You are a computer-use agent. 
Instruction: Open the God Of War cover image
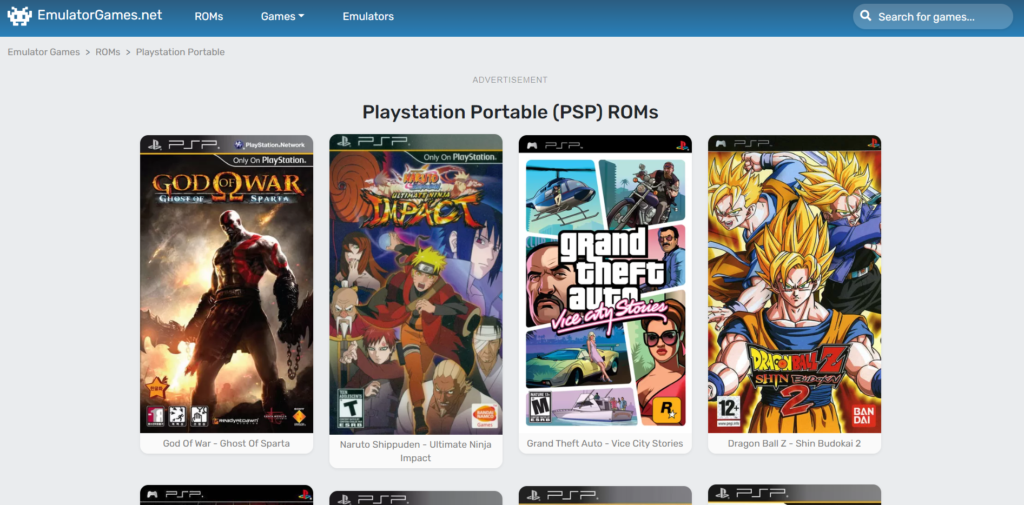click(x=227, y=284)
